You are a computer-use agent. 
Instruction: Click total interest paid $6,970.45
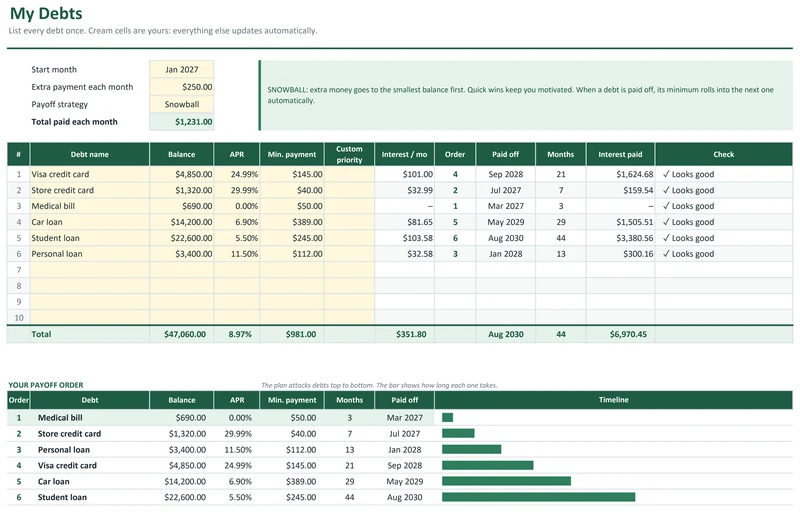620,334
